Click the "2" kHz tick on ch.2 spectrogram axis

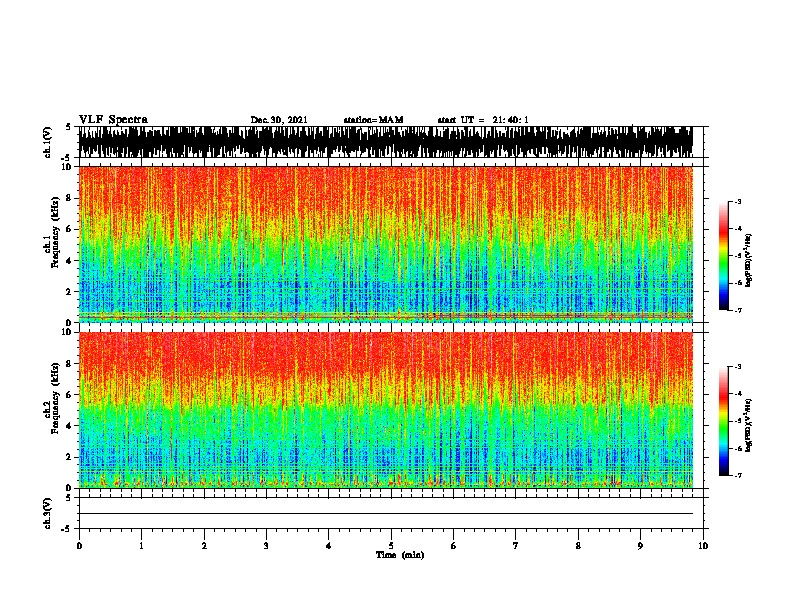[70, 457]
